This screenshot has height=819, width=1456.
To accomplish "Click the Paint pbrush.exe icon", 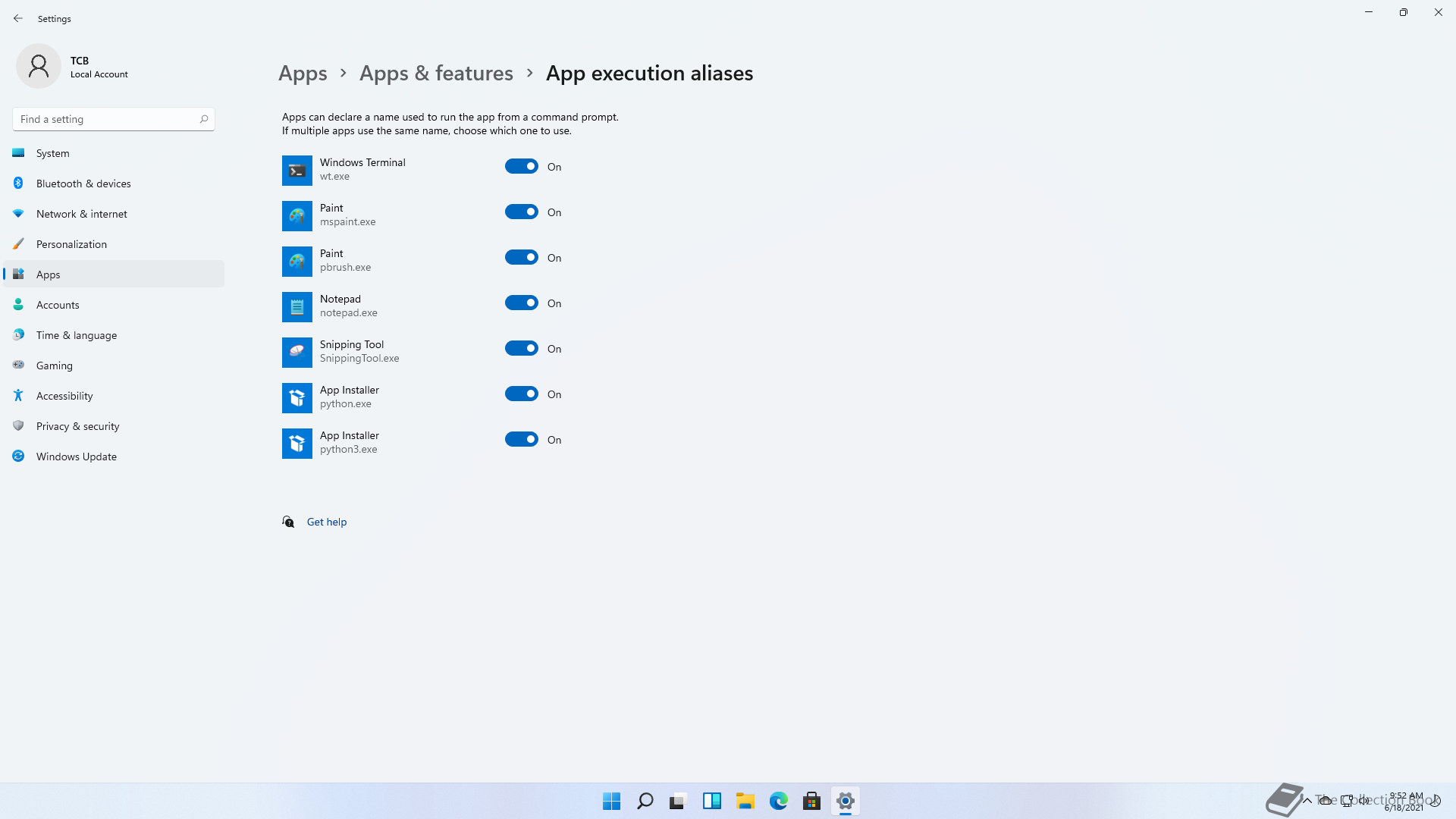I will 297,262.
